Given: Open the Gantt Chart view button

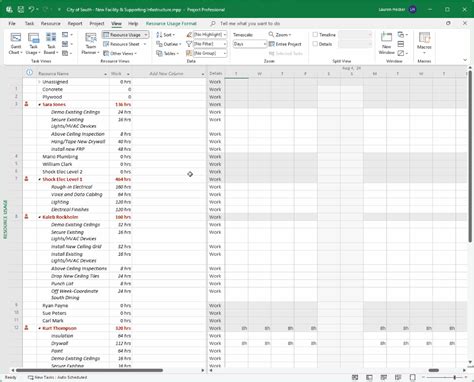Looking at the screenshot, I should [x=15, y=43].
